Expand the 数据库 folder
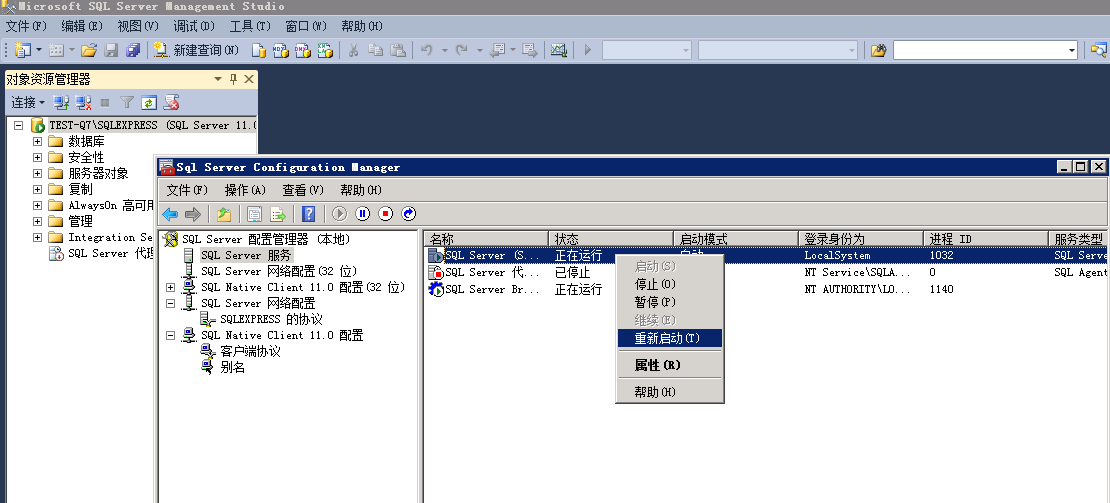The image size is (1110, 503). [x=38, y=141]
